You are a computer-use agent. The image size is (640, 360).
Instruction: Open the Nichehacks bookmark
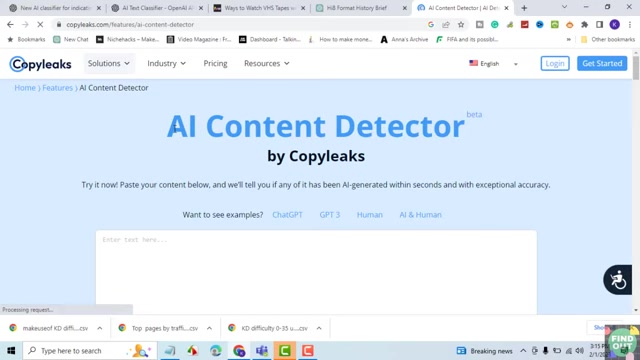pos(127,40)
